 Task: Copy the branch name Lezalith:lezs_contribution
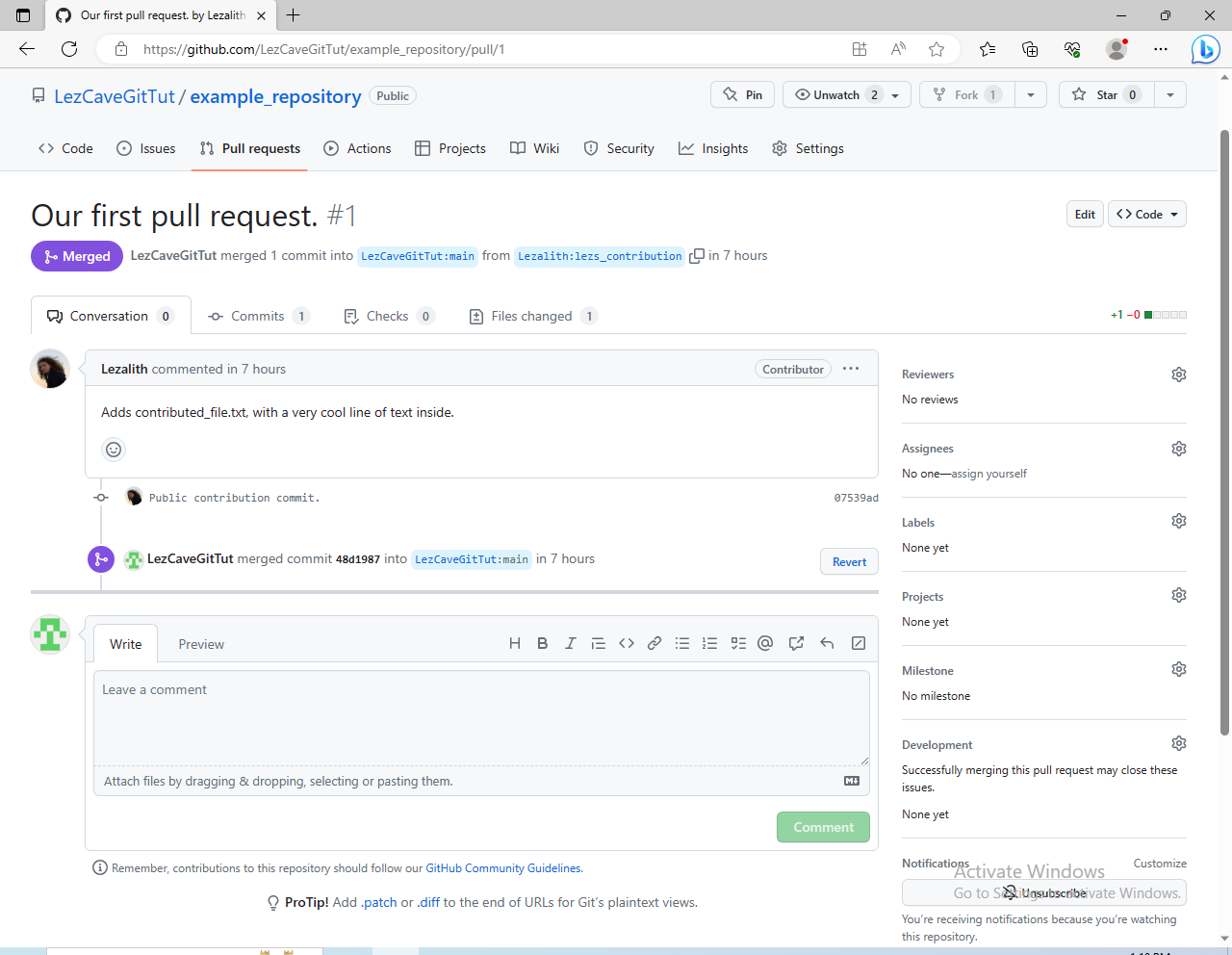point(697,256)
